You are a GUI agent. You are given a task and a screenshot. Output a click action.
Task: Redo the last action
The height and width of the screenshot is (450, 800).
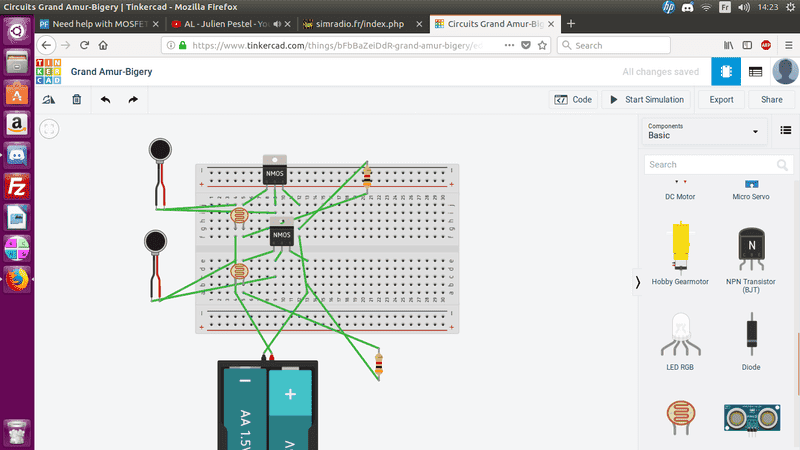[133, 100]
